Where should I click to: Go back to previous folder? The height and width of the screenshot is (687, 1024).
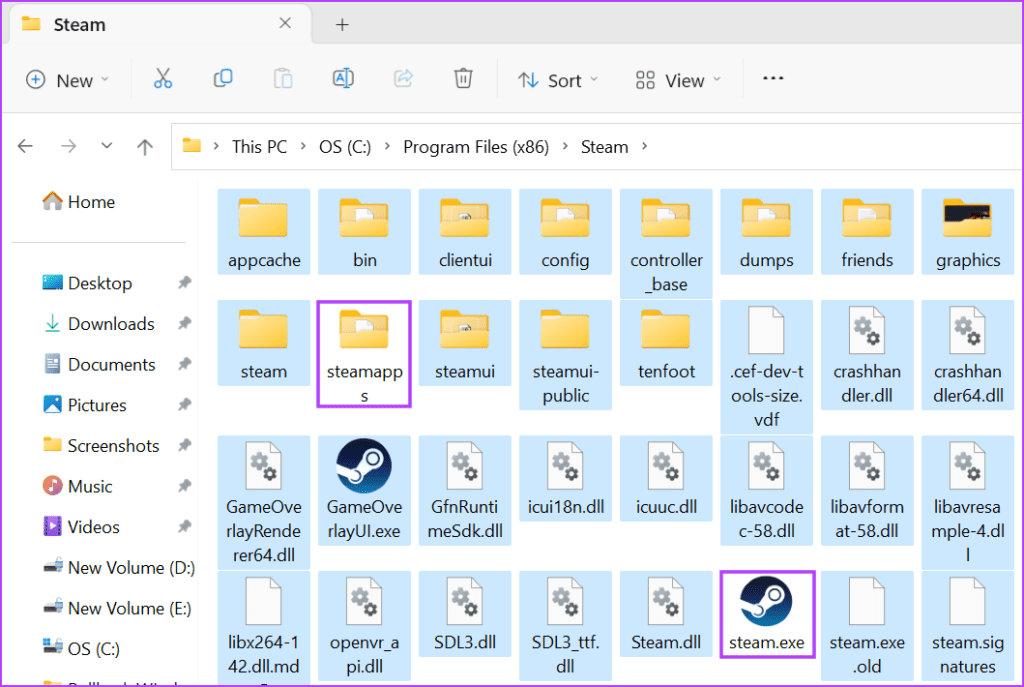[25, 146]
